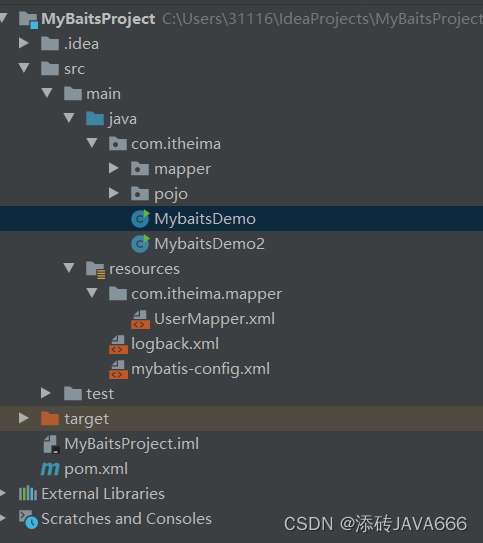The width and height of the screenshot is (483, 543).
Task: Click the orange target folder icon
Action: coord(50,418)
